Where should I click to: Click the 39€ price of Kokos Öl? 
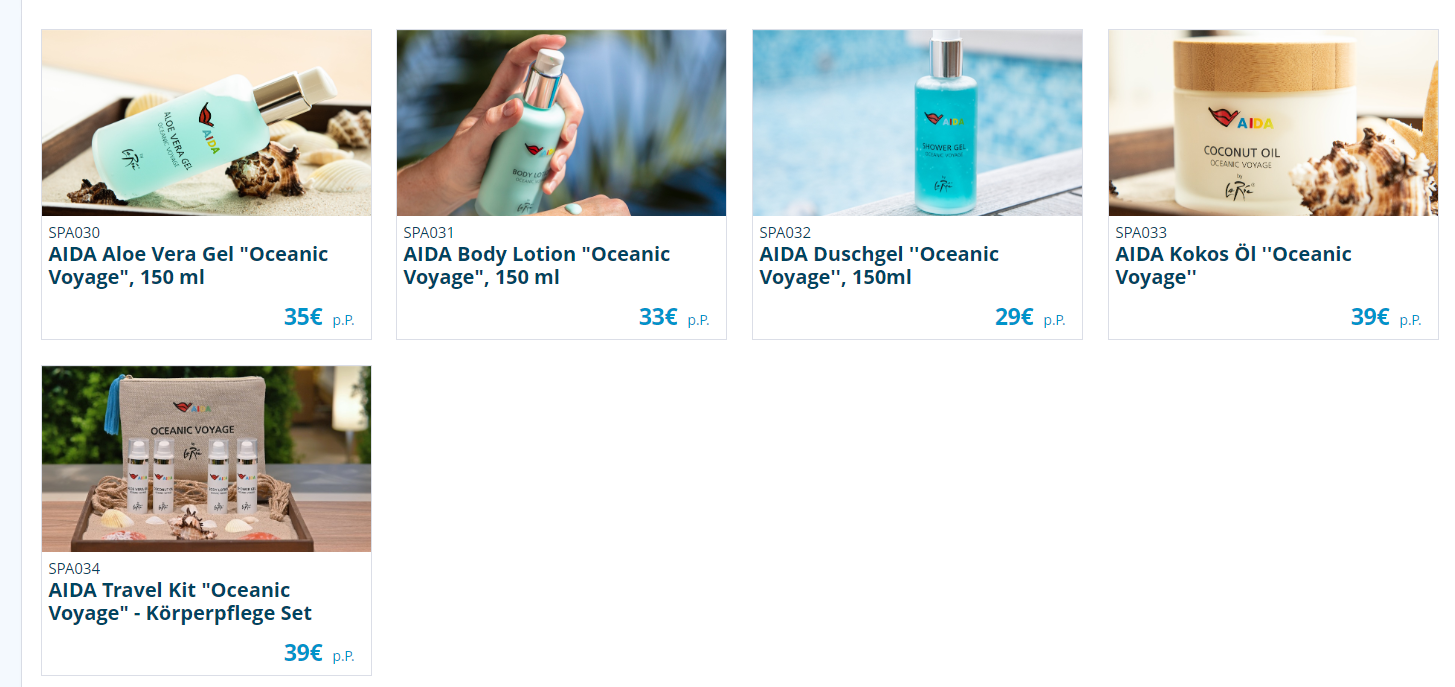[x=1370, y=317]
